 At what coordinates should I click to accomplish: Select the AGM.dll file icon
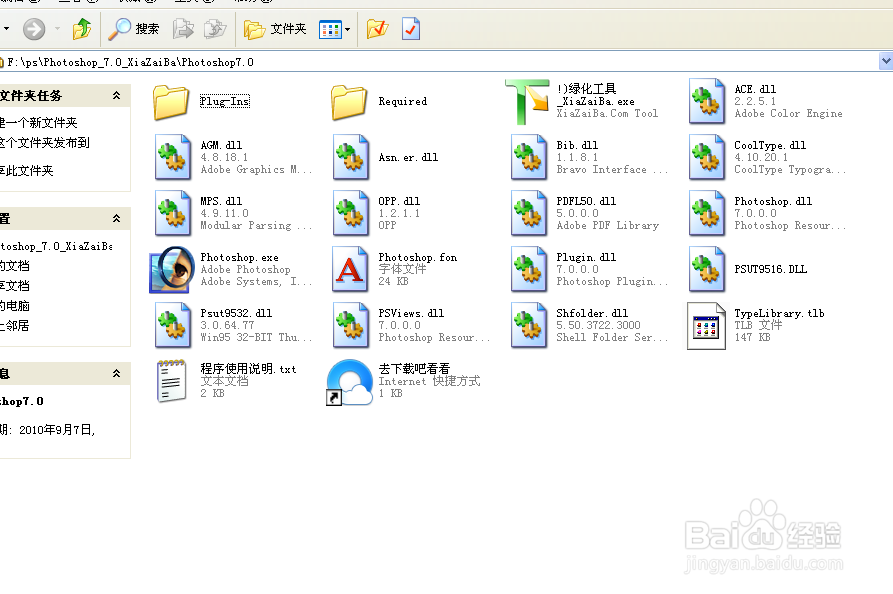[173, 157]
